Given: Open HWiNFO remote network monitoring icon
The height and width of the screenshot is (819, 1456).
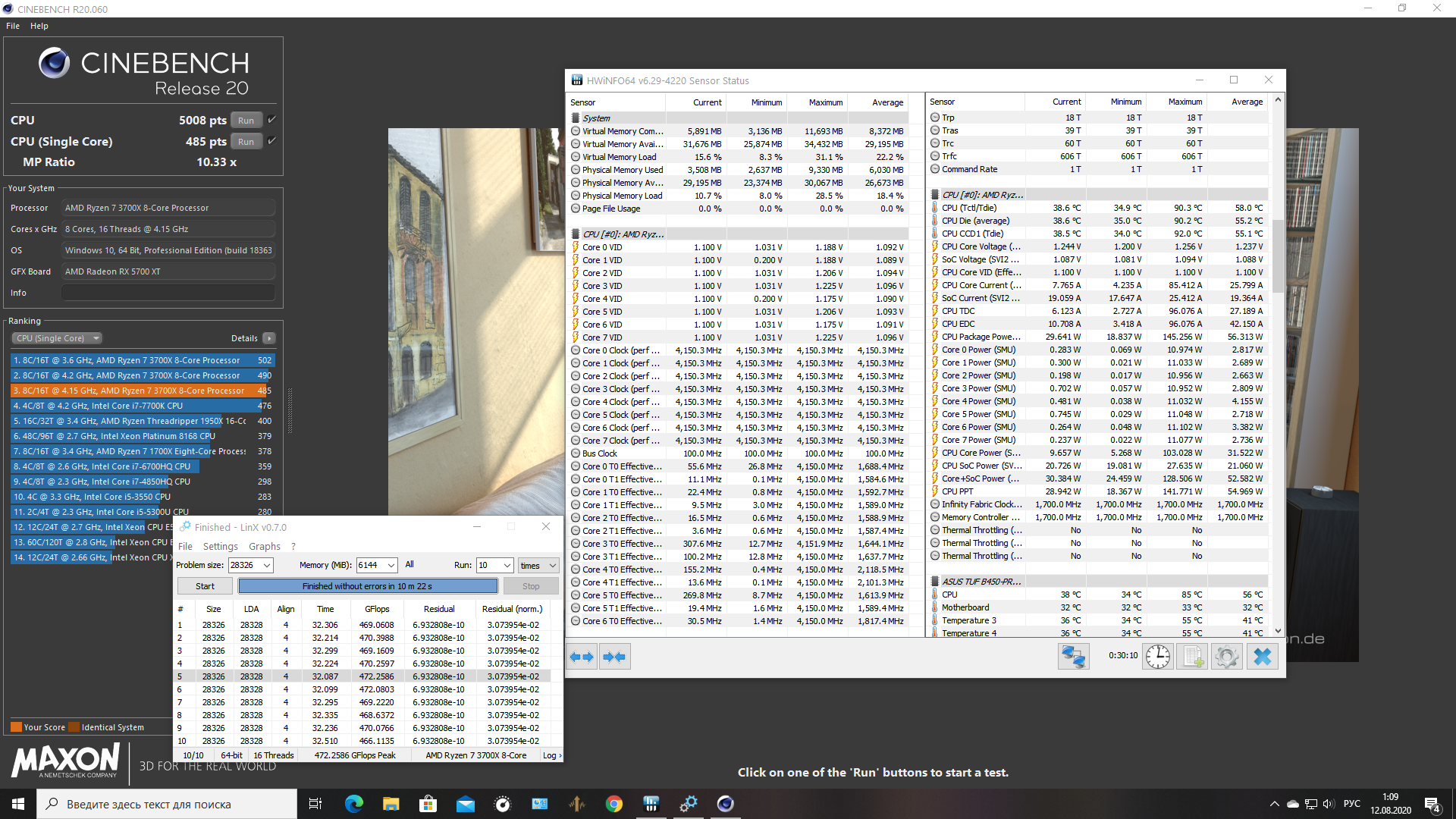Looking at the screenshot, I should (x=1073, y=656).
